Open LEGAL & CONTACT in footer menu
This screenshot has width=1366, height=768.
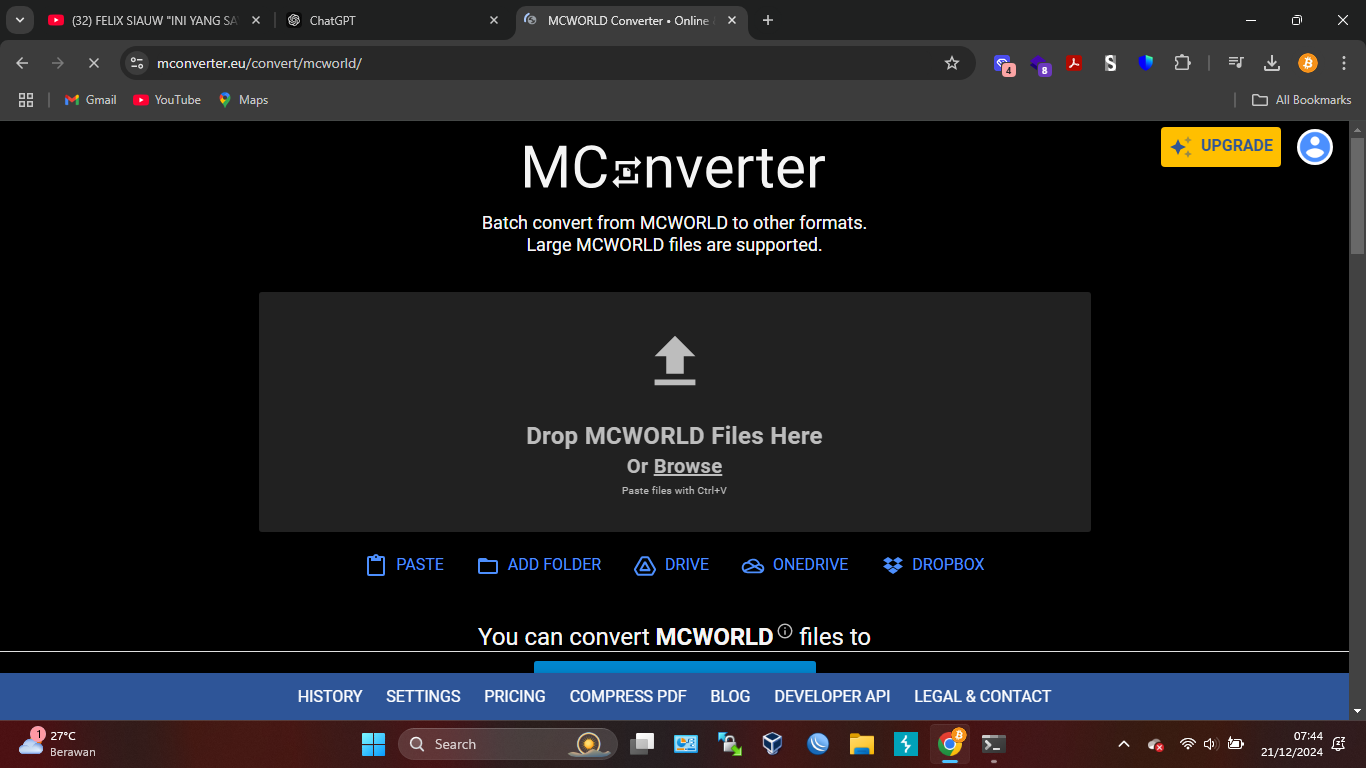coord(983,696)
